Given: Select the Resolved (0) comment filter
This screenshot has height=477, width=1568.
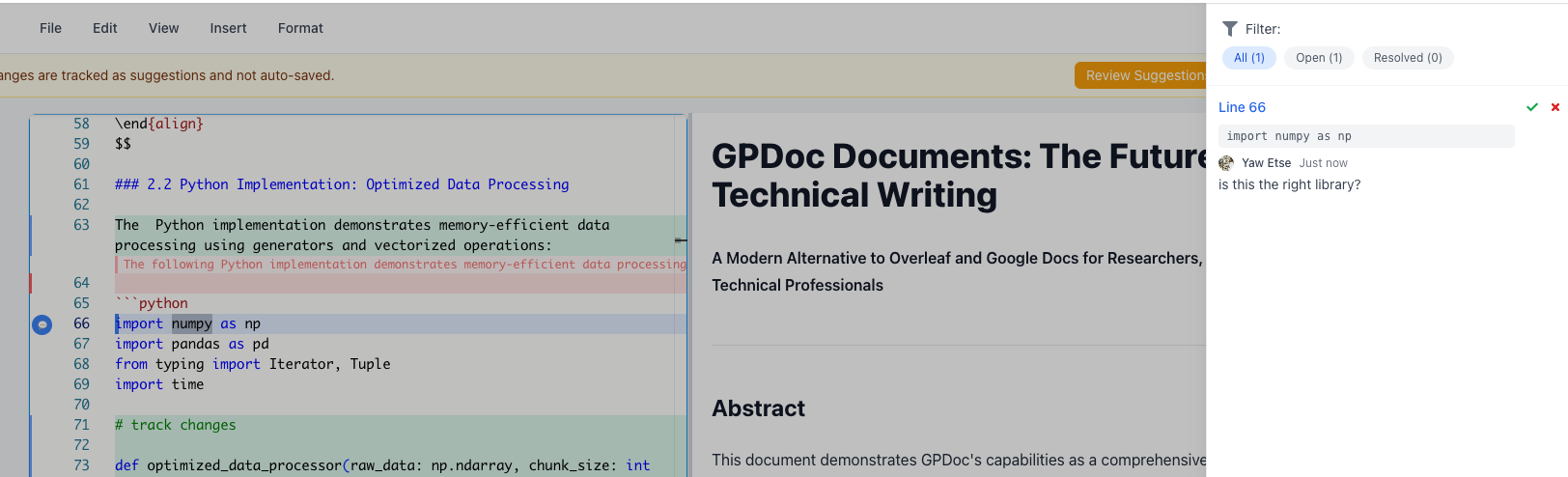Looking at the screenshot, I should tap(1408, 58).
